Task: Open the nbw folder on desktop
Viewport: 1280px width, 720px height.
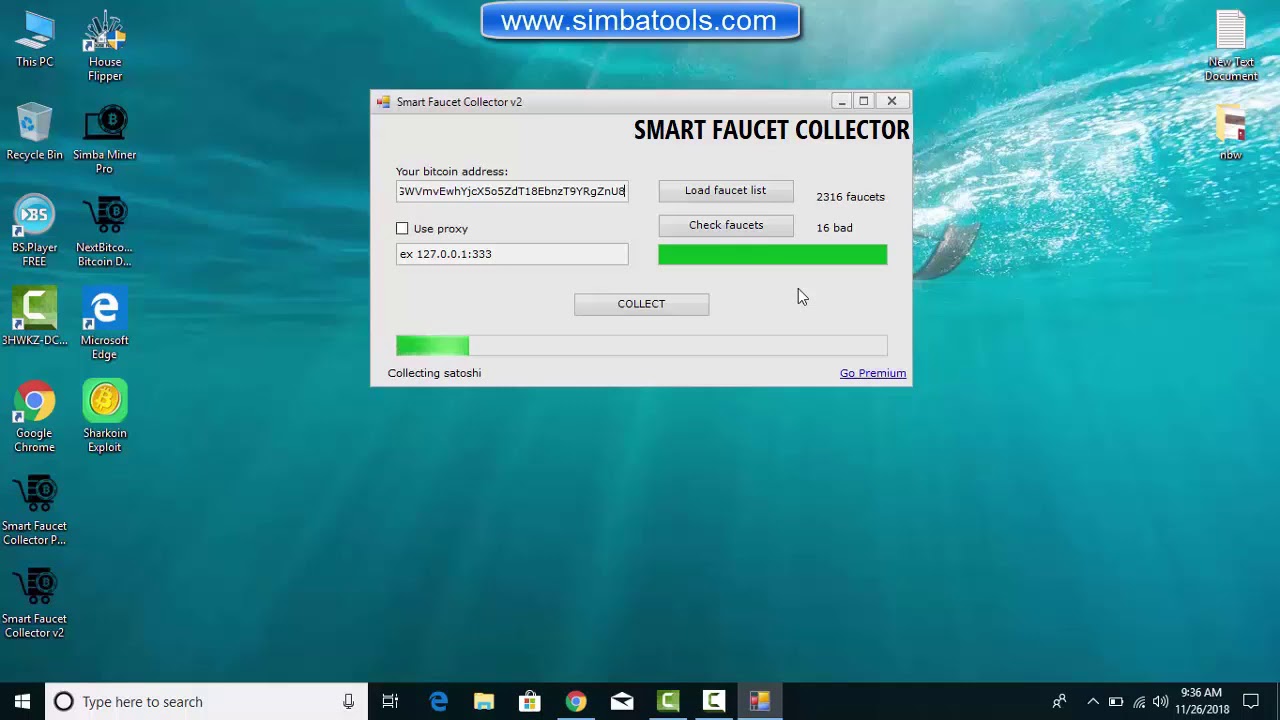Action: 1231,133
